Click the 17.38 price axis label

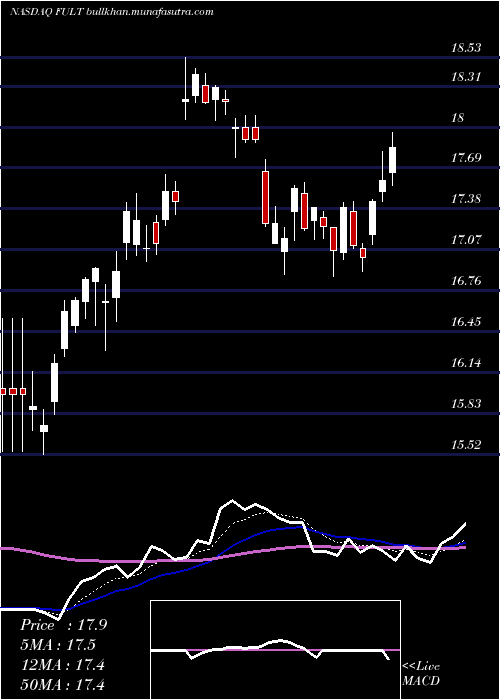(x=466, y=199)
